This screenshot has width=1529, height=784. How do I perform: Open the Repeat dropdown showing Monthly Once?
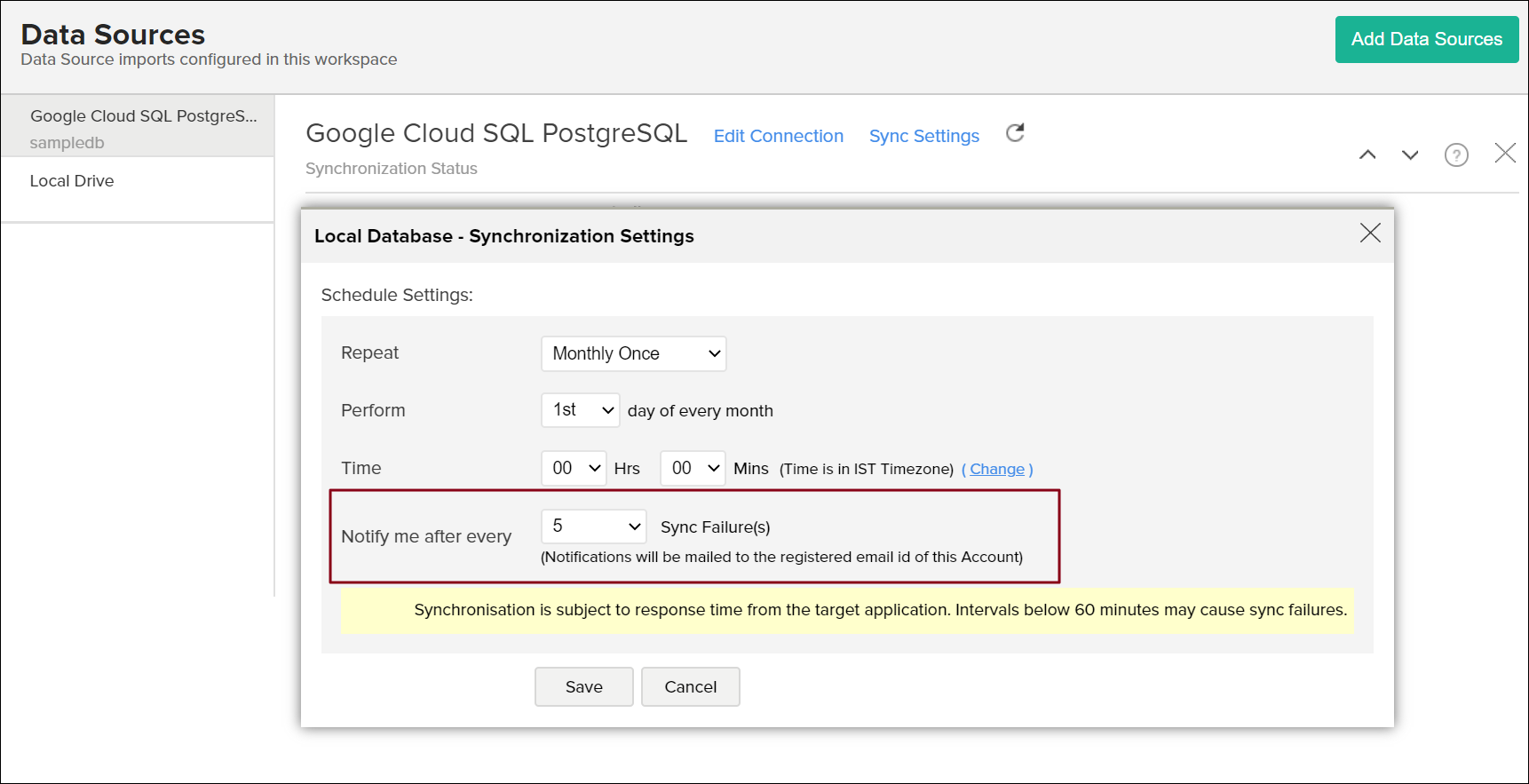pos(634,353)
